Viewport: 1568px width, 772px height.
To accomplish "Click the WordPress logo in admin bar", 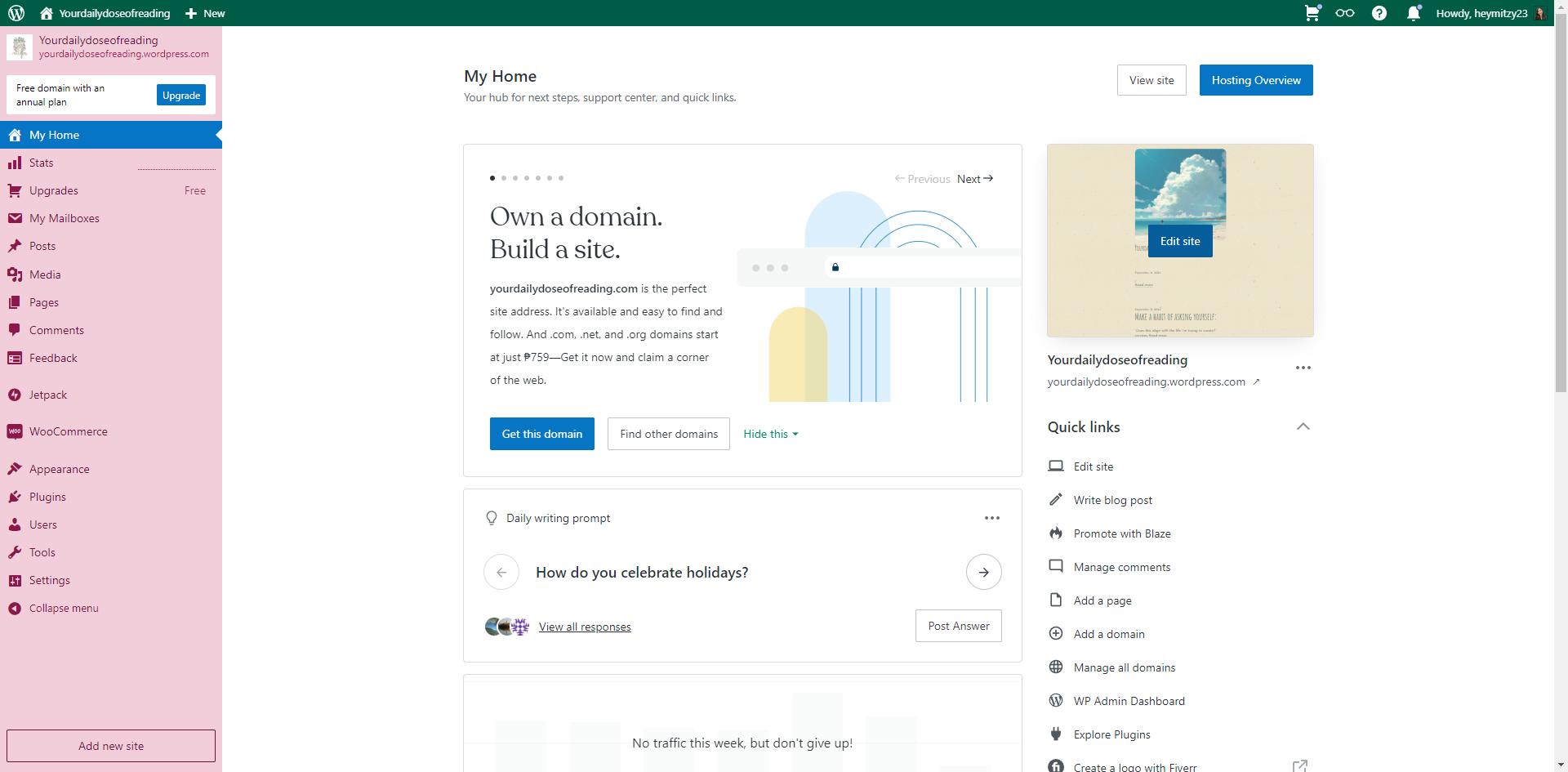I will click(16, 13).
